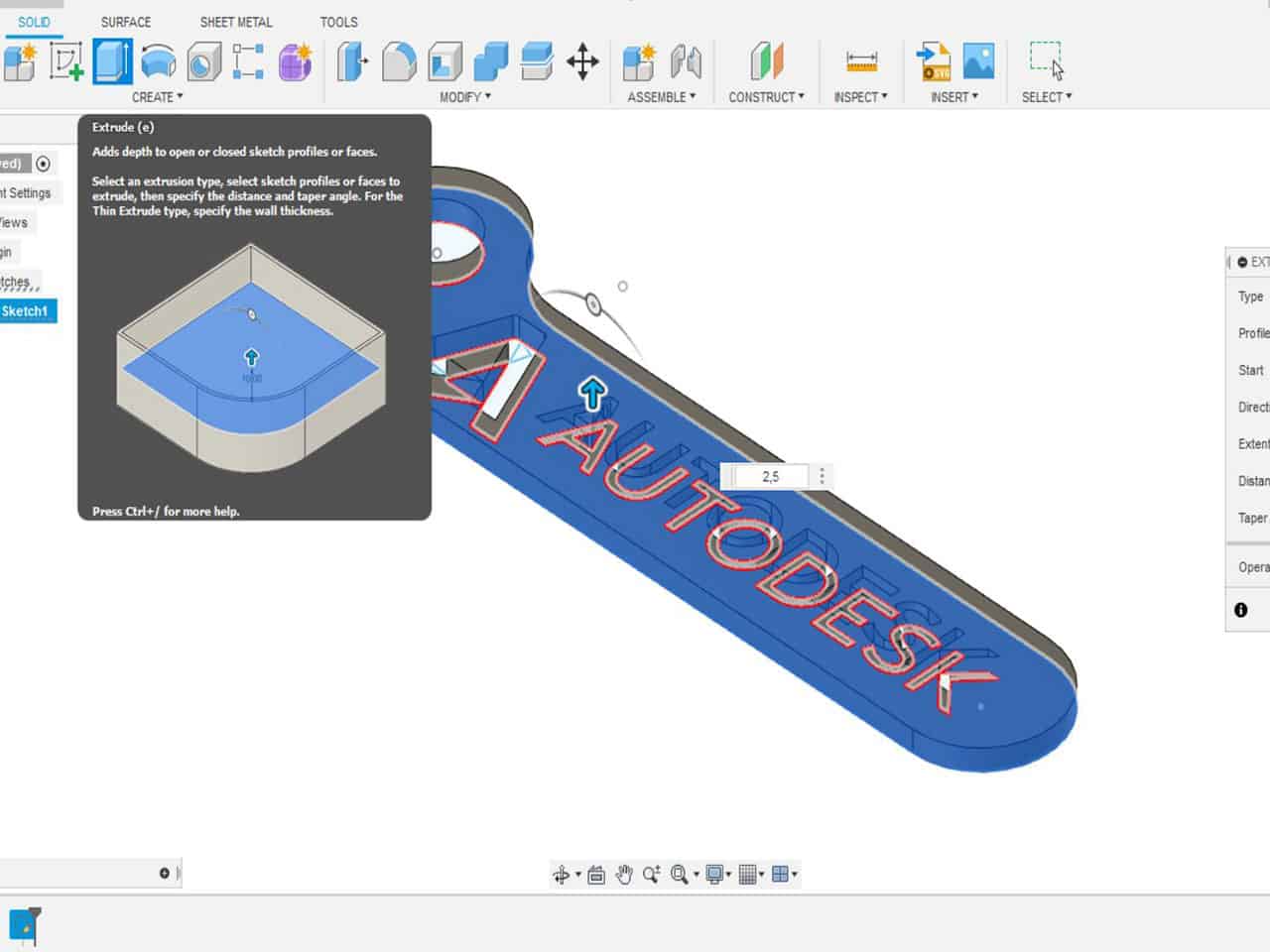Viewport: 1270px width, 952px height.
Task: Click the Create Sketch icon
Action: [66, 61]
